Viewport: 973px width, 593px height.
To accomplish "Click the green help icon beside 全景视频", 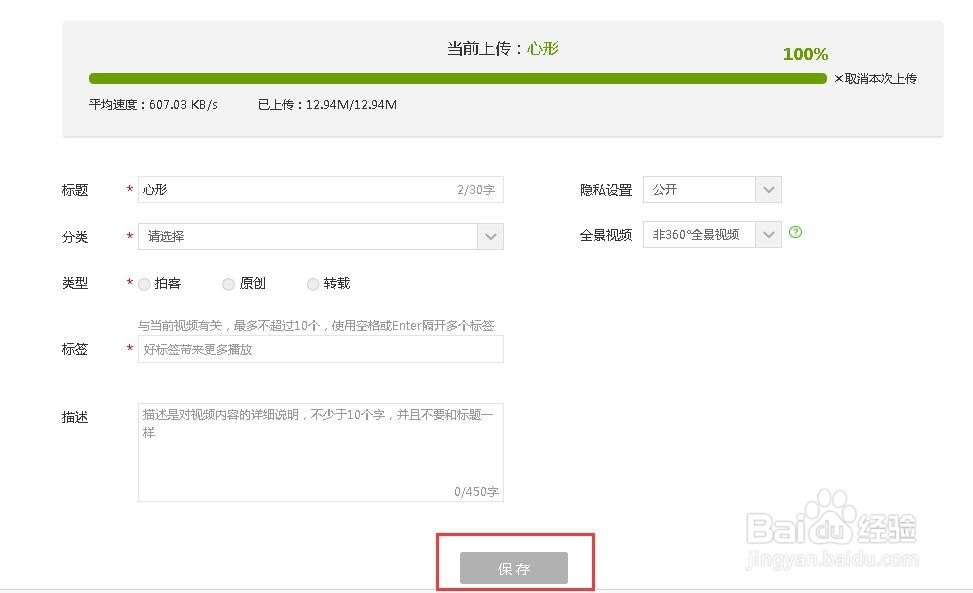I will (795, 232).
